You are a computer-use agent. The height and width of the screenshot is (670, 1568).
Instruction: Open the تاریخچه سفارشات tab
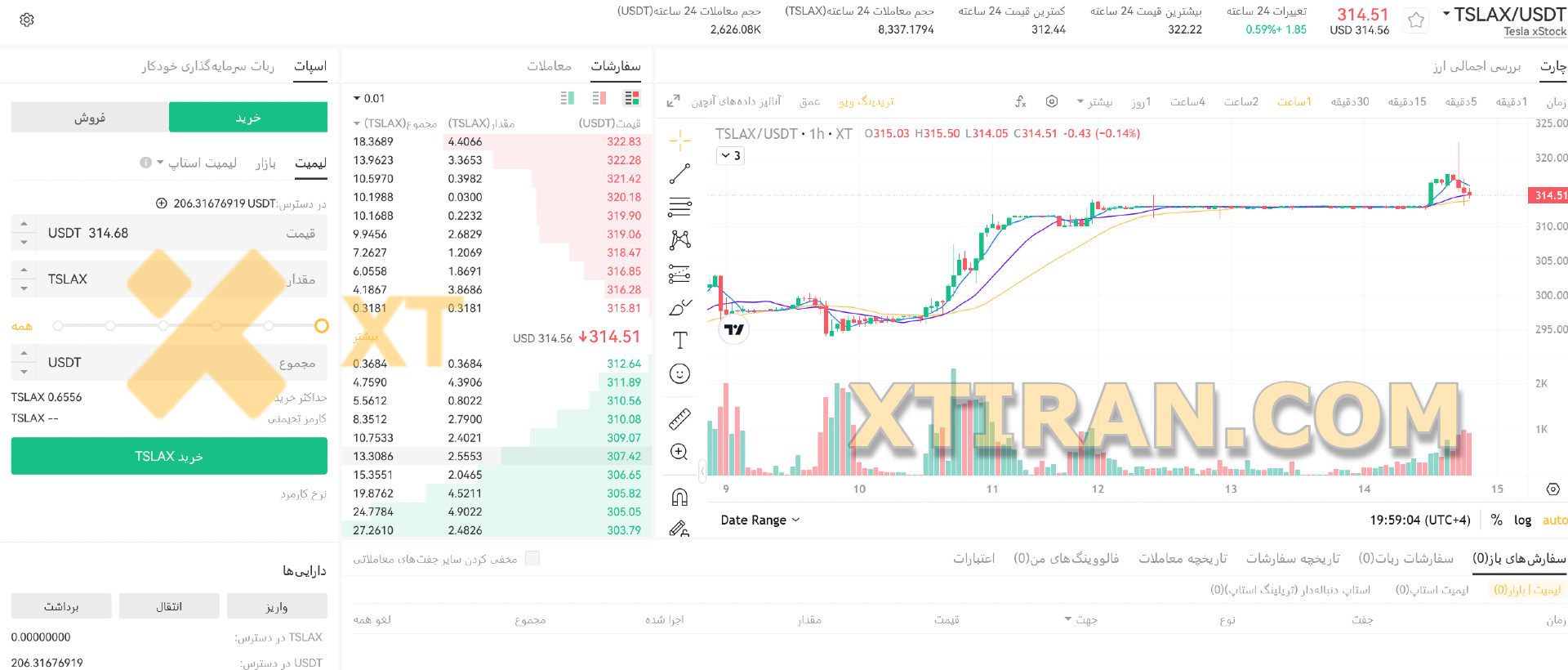click(1293, 558)
